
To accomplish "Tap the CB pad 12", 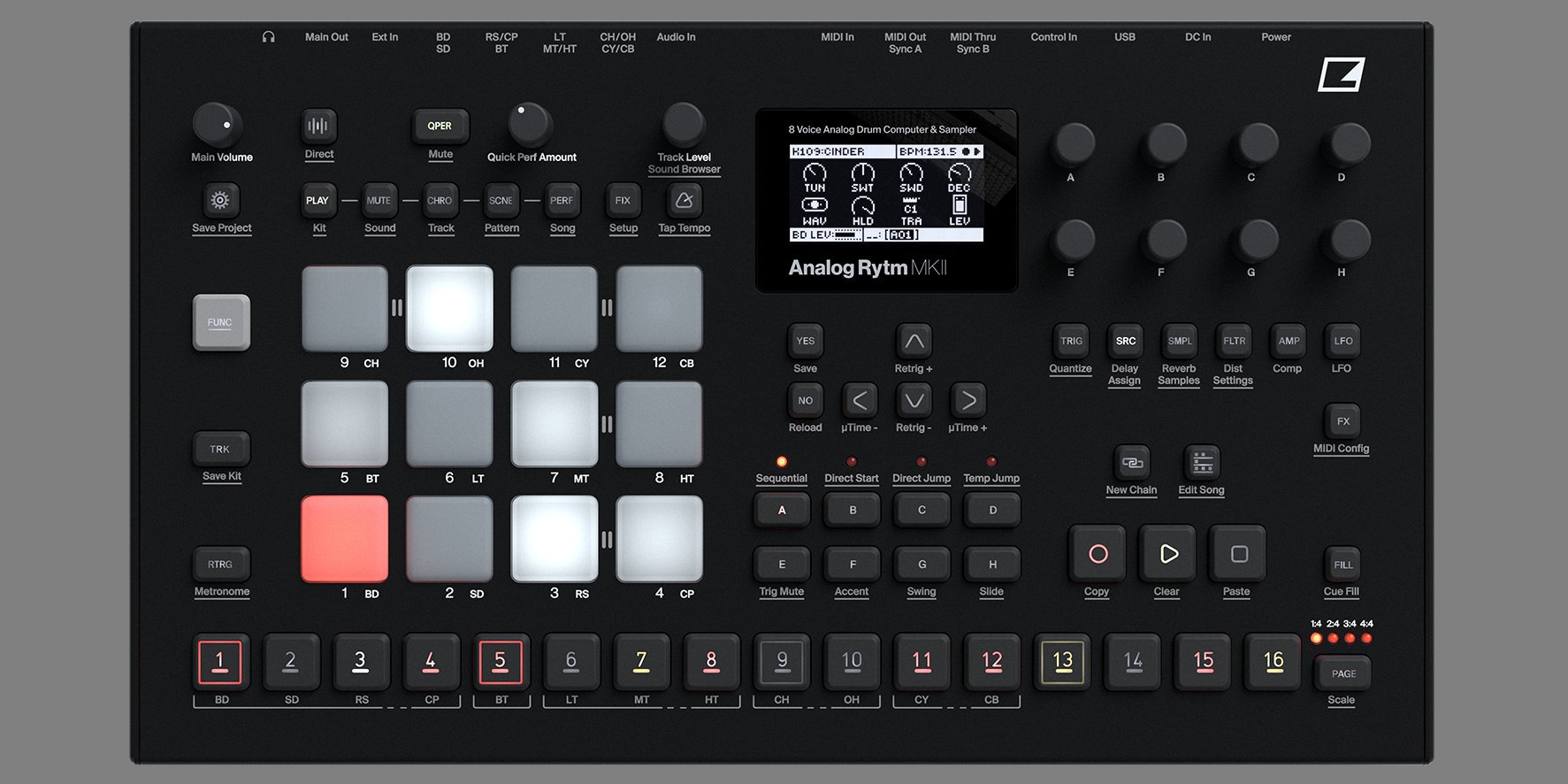I will click(660, 309).
